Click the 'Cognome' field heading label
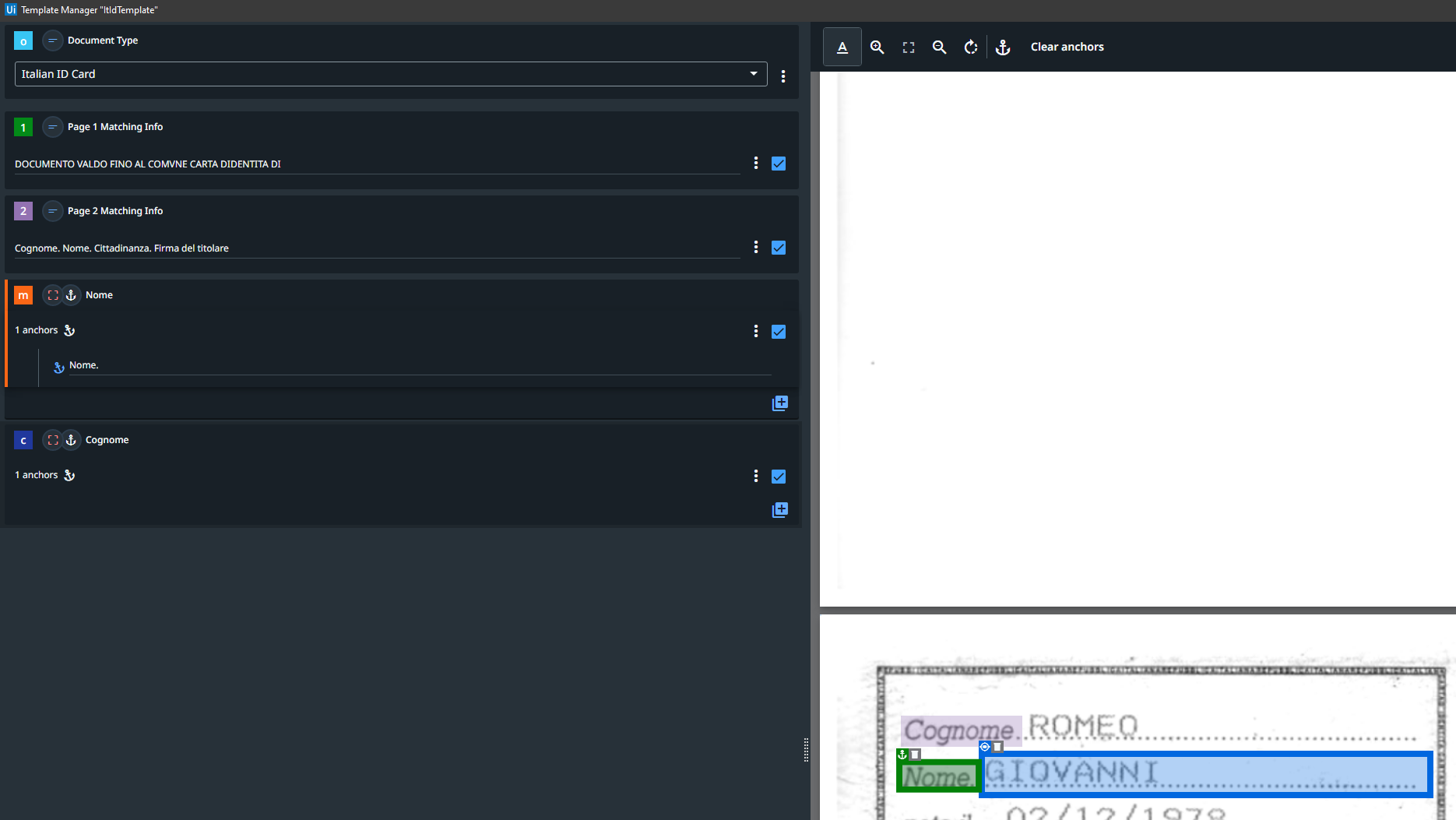 pos(107,440)
